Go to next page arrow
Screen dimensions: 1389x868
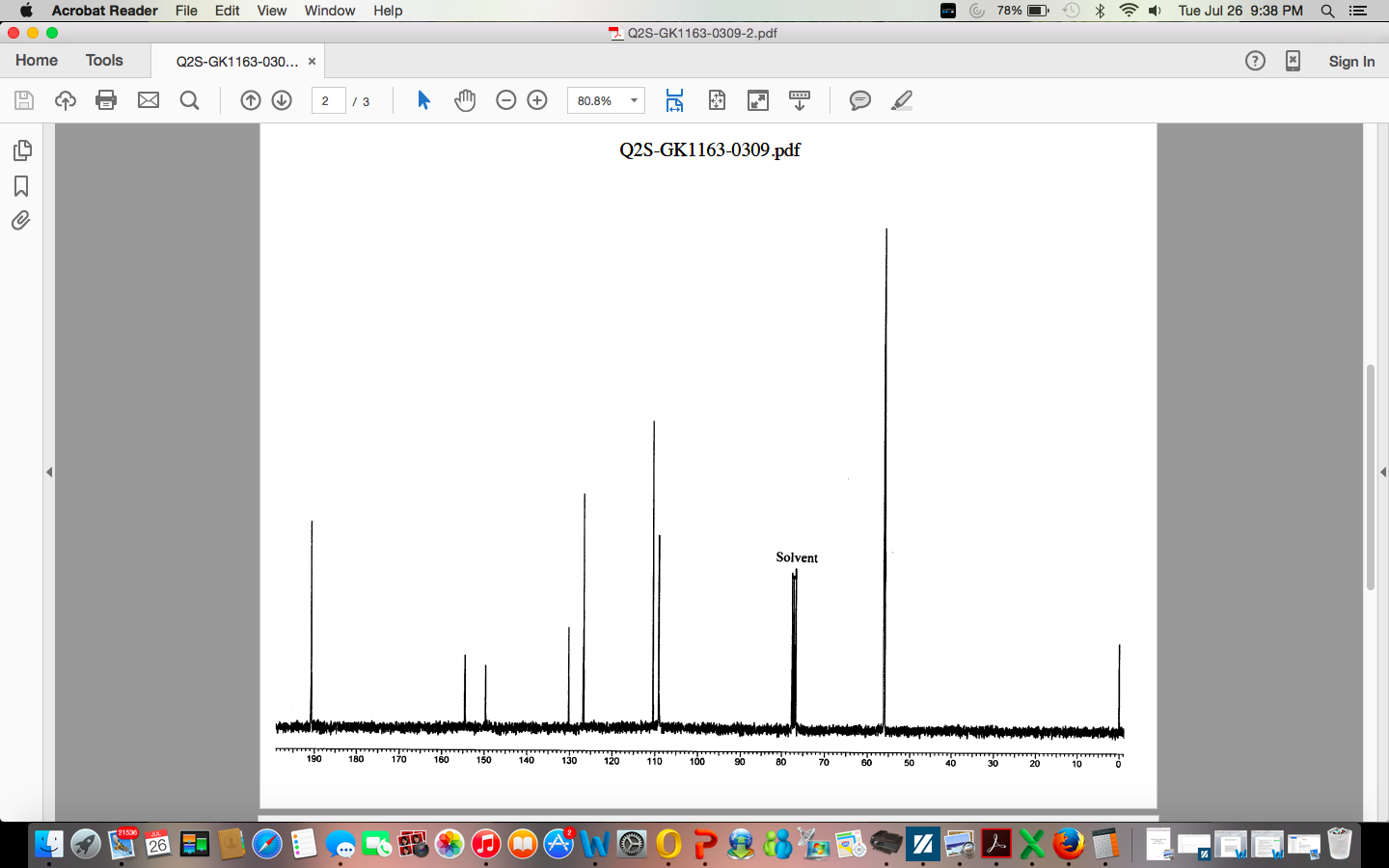282,100
